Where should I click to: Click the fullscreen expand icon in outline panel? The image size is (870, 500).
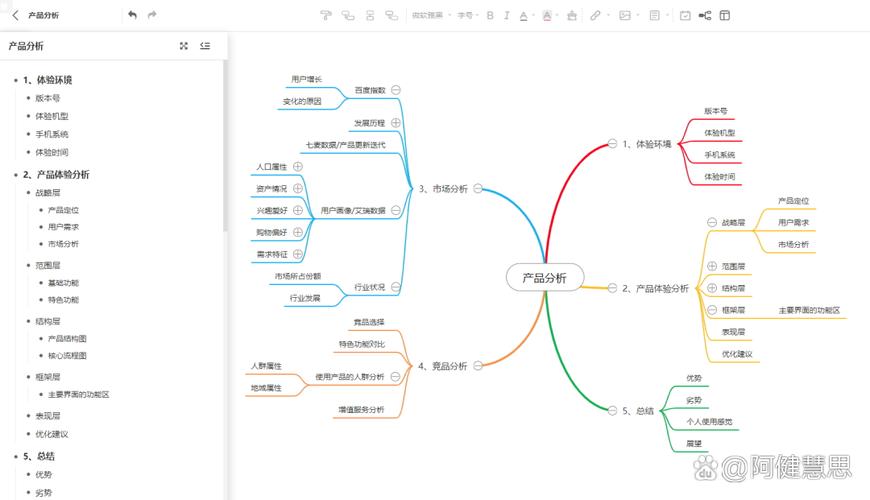pos(183,46)
